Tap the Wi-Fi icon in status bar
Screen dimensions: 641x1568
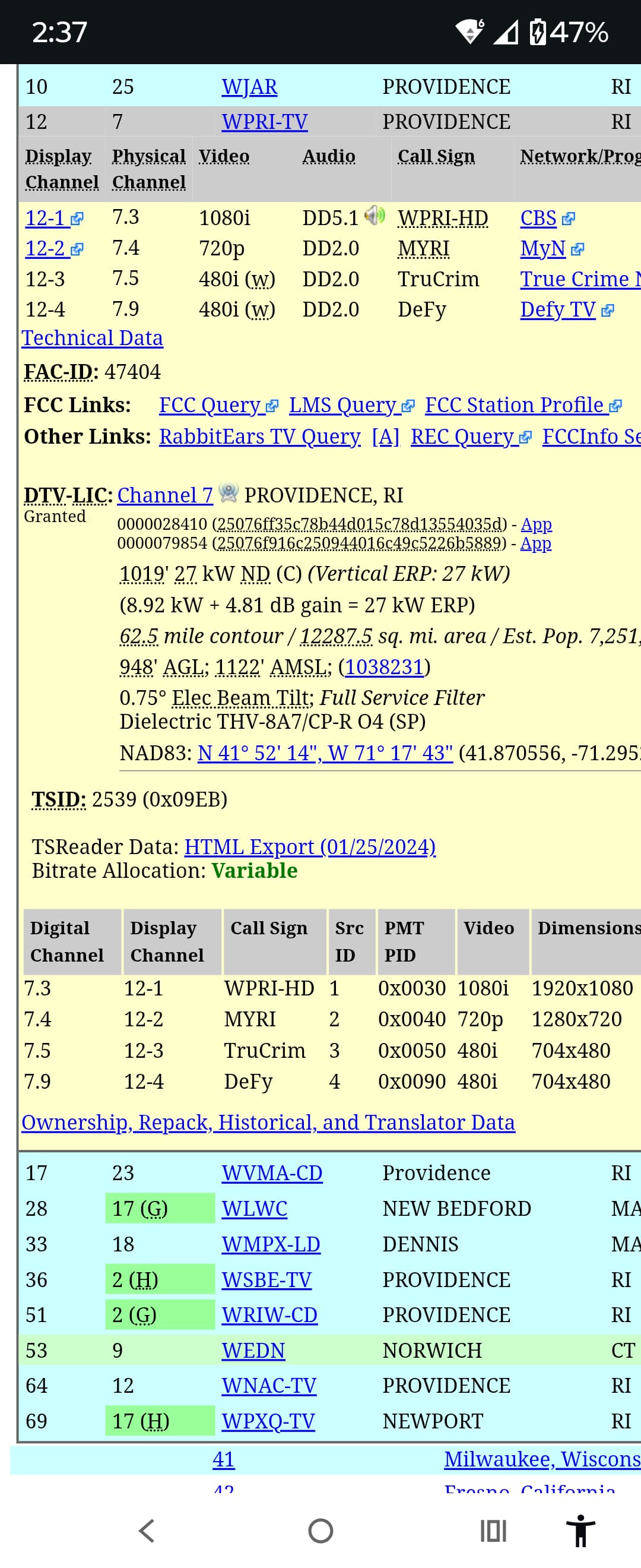click(x=469, y=31)
